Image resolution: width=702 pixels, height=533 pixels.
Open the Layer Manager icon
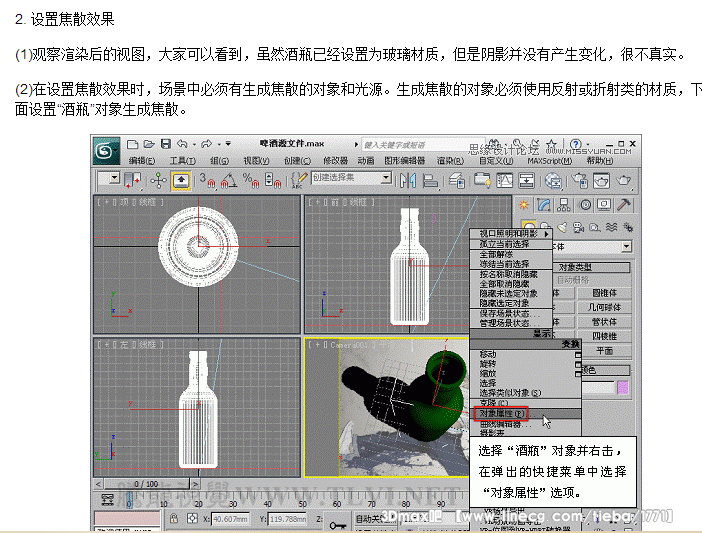tap(457, 181)
